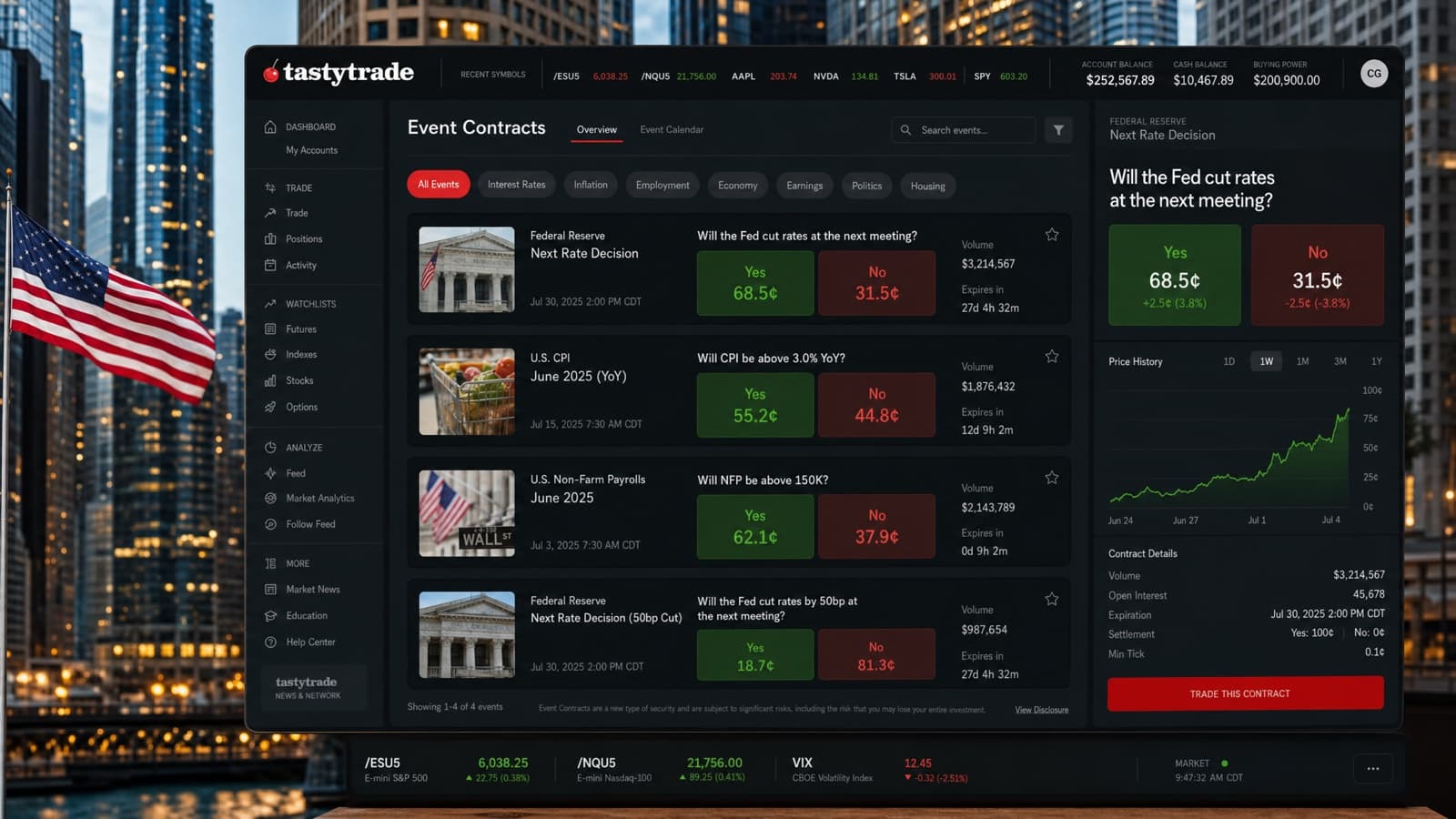1456x819 pixels.
Task: Open the CG profile avatar
Action: tap(1374, 73)
